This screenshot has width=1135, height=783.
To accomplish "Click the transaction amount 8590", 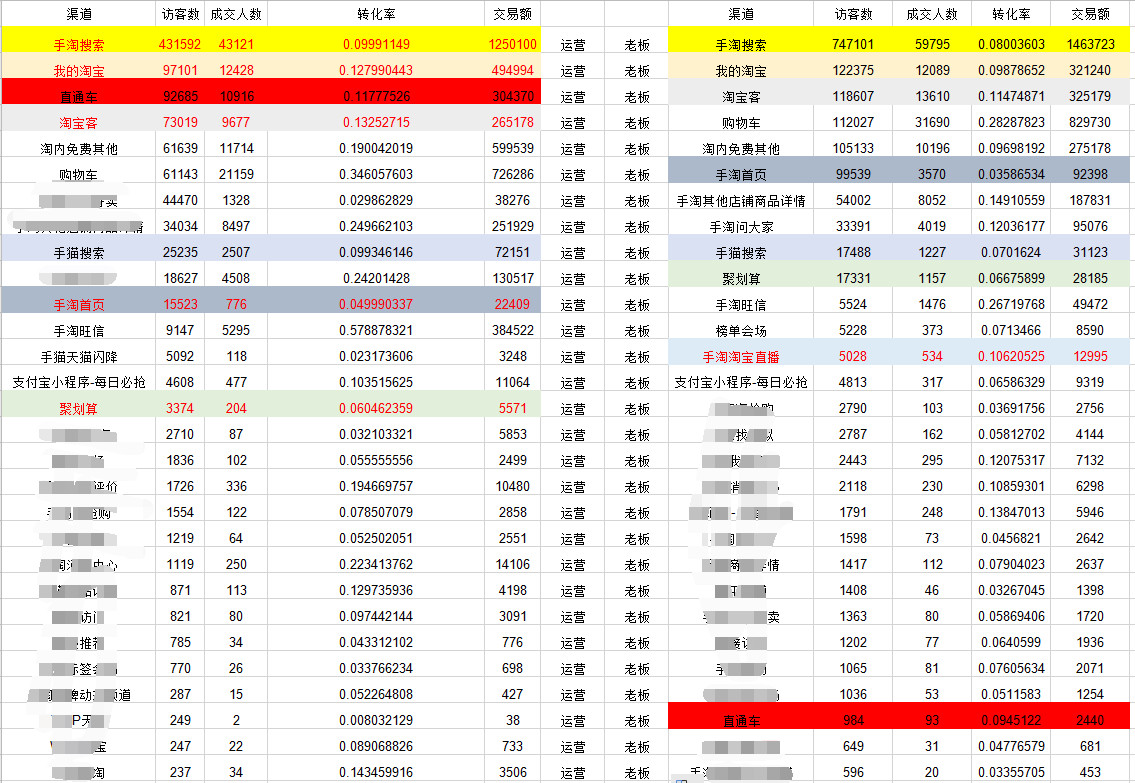I will 1090,331.
